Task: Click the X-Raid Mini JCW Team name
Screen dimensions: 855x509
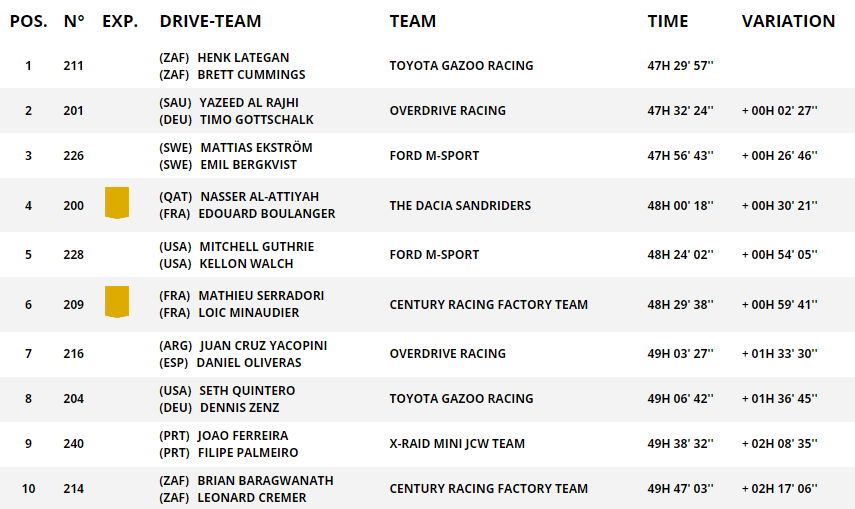Action: pos(457,443)
